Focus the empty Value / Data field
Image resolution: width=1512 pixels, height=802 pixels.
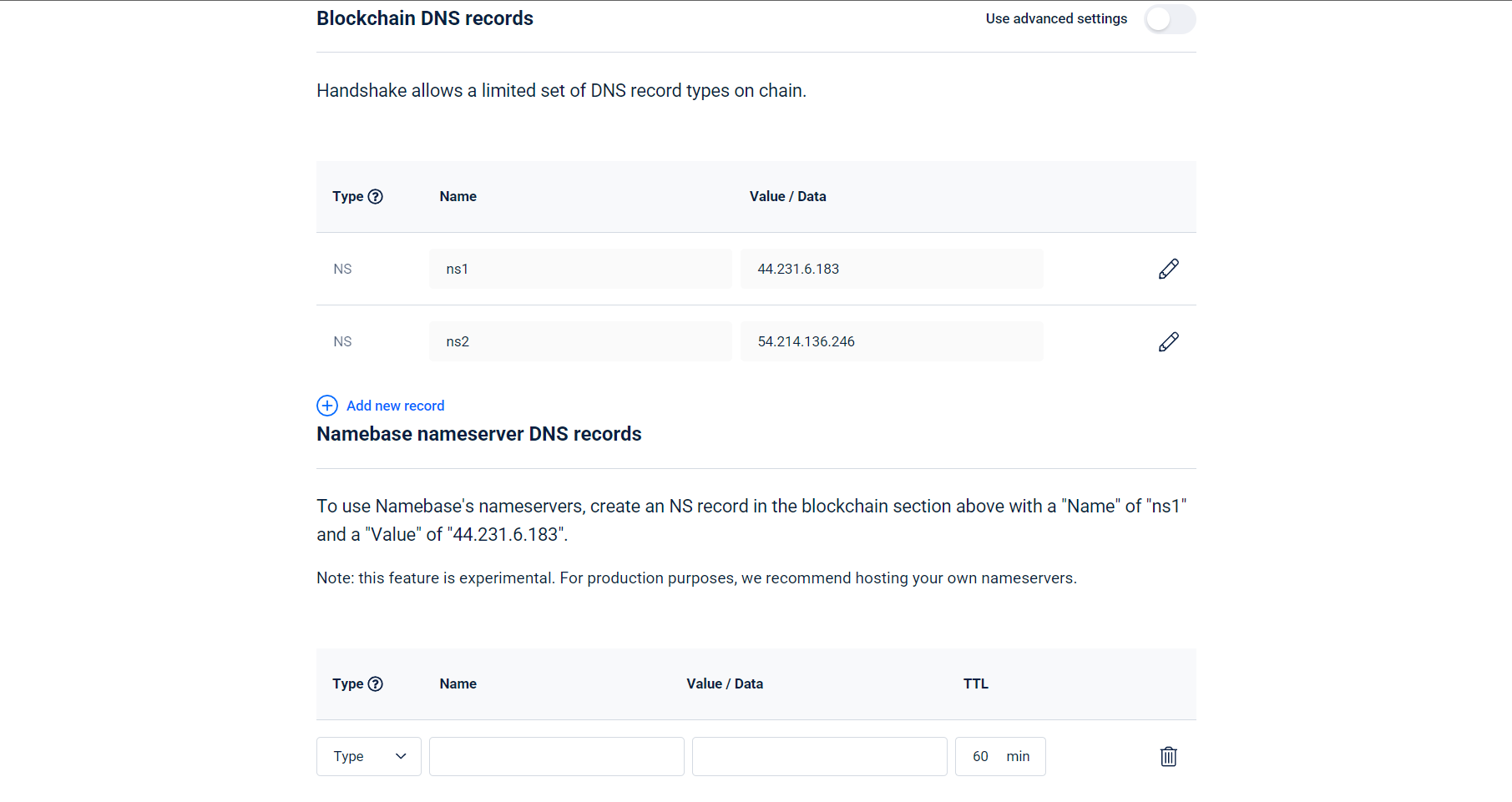click(819, 757)
